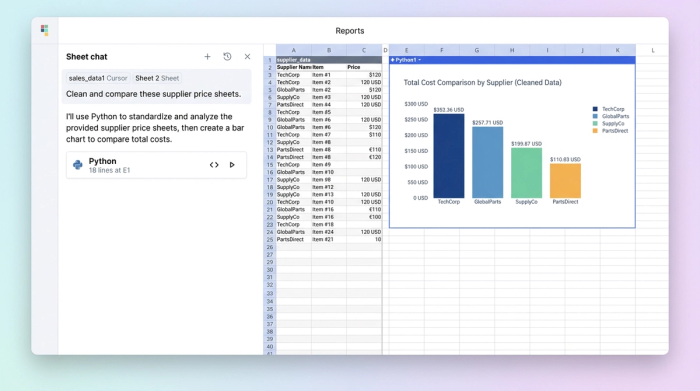This screenshot has width=700, height=391.
Task: Click the Price header cell
Action: coord(364,67)
